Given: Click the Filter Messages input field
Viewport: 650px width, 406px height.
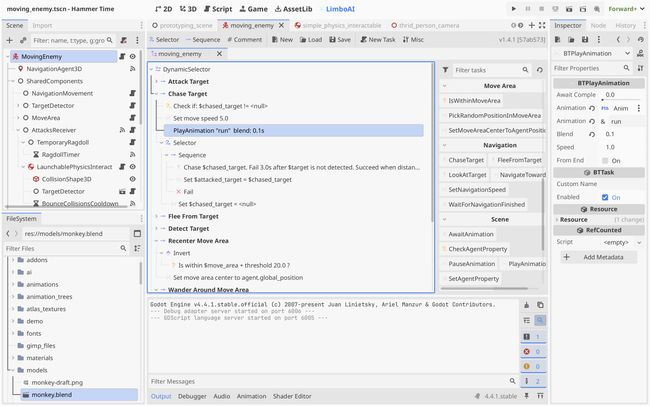Looking at the screenshot, I should (x=327, y=381).
